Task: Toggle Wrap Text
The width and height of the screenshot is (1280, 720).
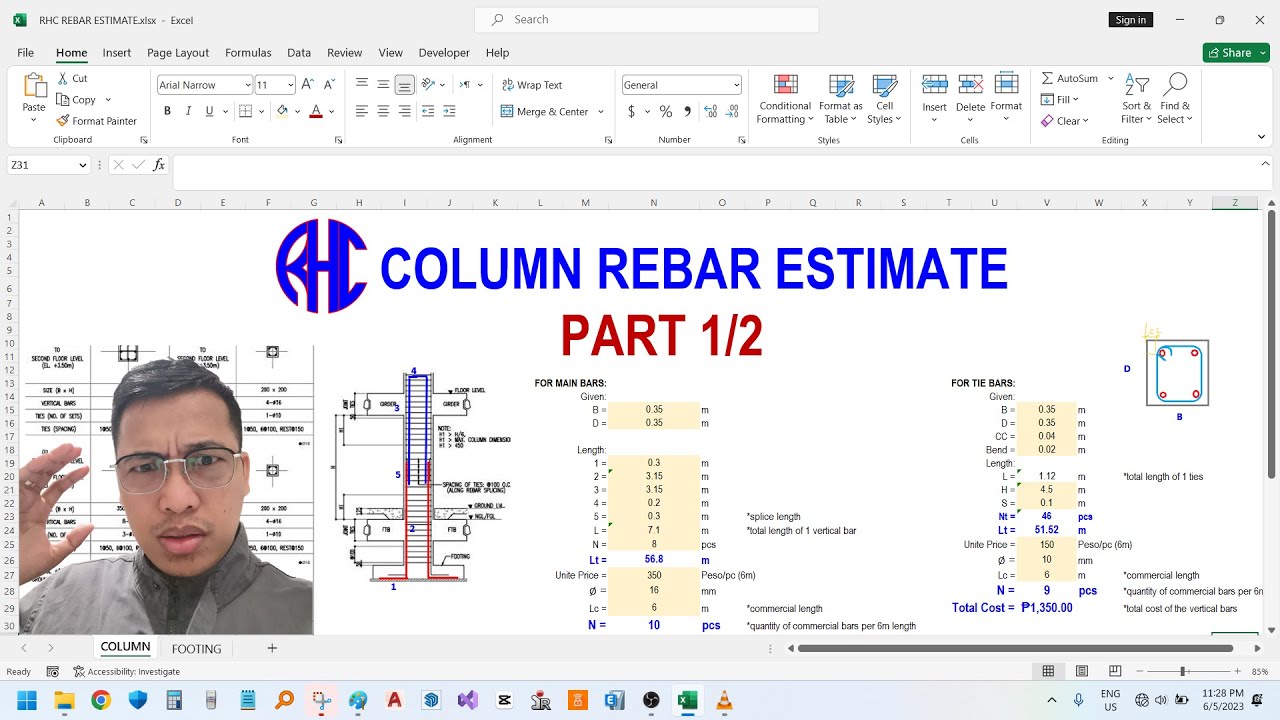Action: [532, 85]
